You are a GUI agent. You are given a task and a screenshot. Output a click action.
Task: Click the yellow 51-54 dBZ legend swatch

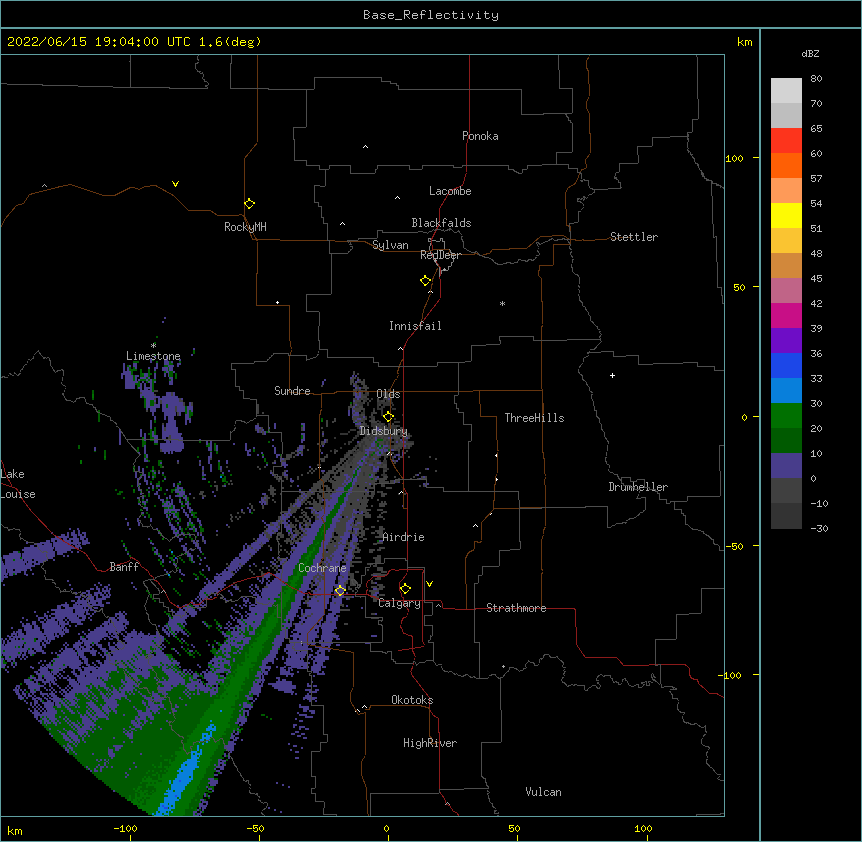(786, 215)
